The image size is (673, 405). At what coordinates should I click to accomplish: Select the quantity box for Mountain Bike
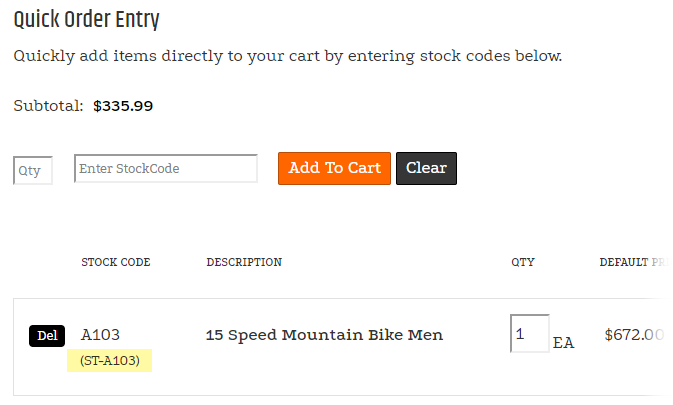[529, 334]
